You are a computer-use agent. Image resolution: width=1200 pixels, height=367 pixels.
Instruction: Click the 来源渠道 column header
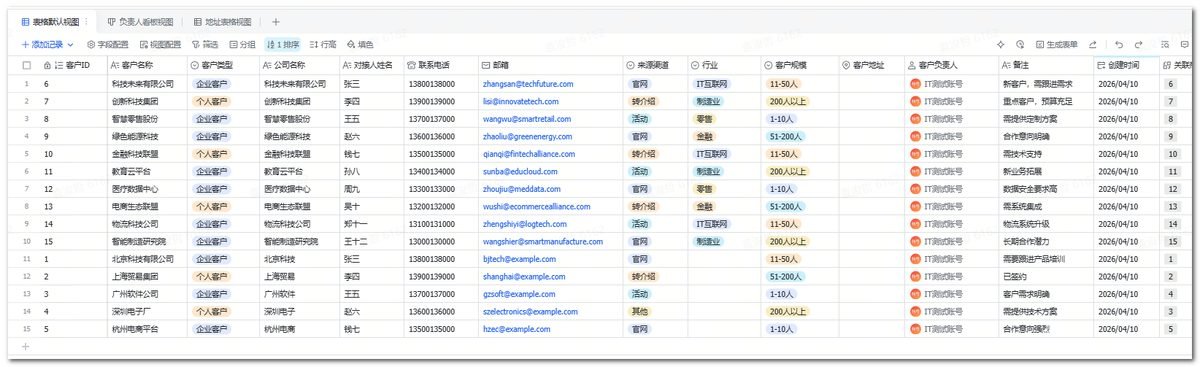pos(654,65)
